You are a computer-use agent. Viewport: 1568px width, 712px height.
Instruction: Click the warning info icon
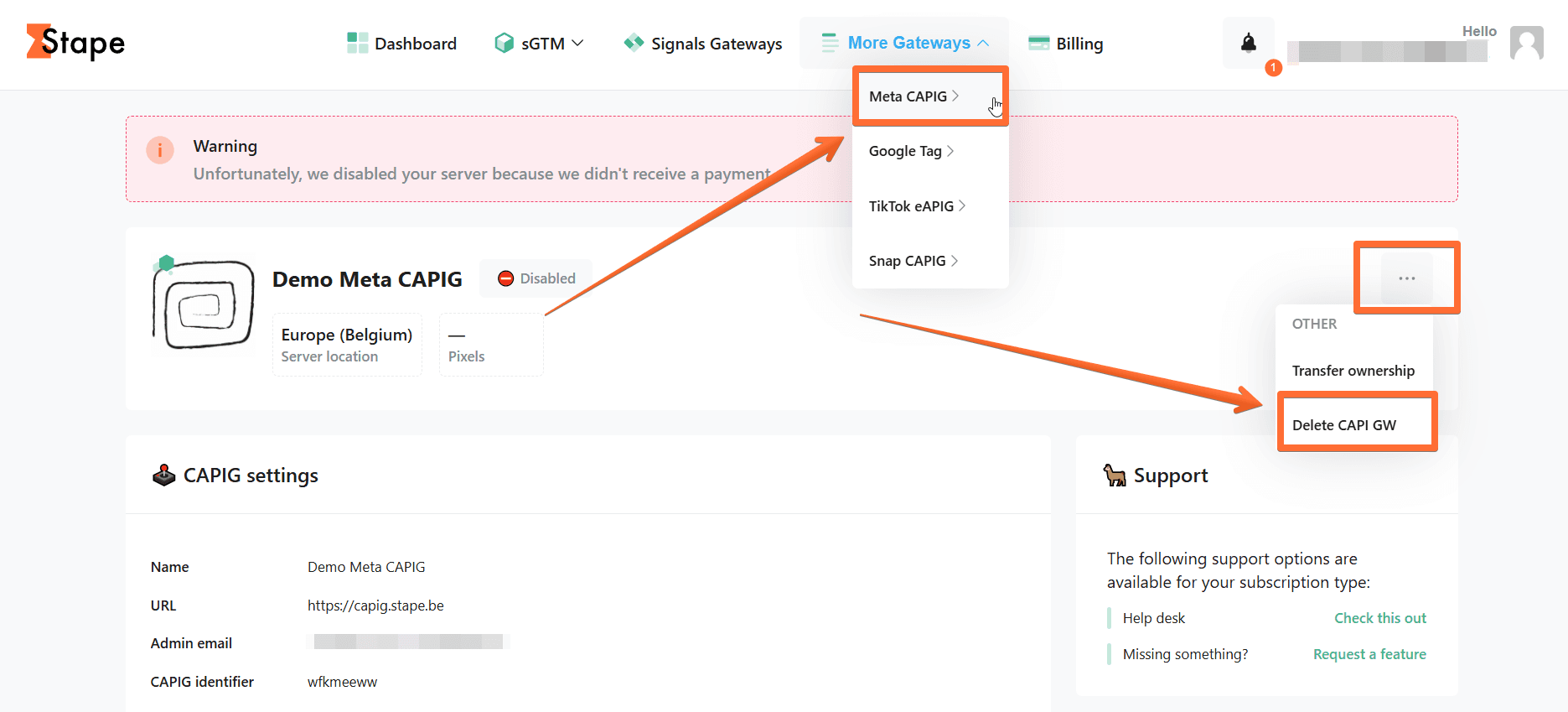(x=160, y=150)
